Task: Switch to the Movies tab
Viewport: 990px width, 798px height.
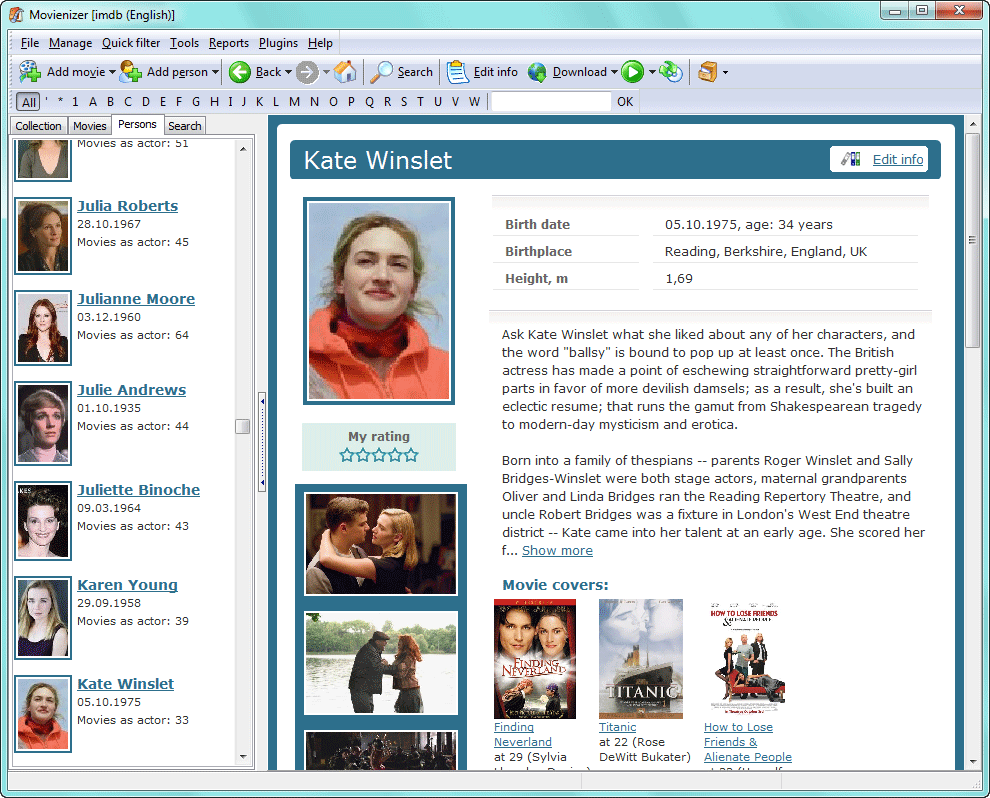Action: point(90,126)
